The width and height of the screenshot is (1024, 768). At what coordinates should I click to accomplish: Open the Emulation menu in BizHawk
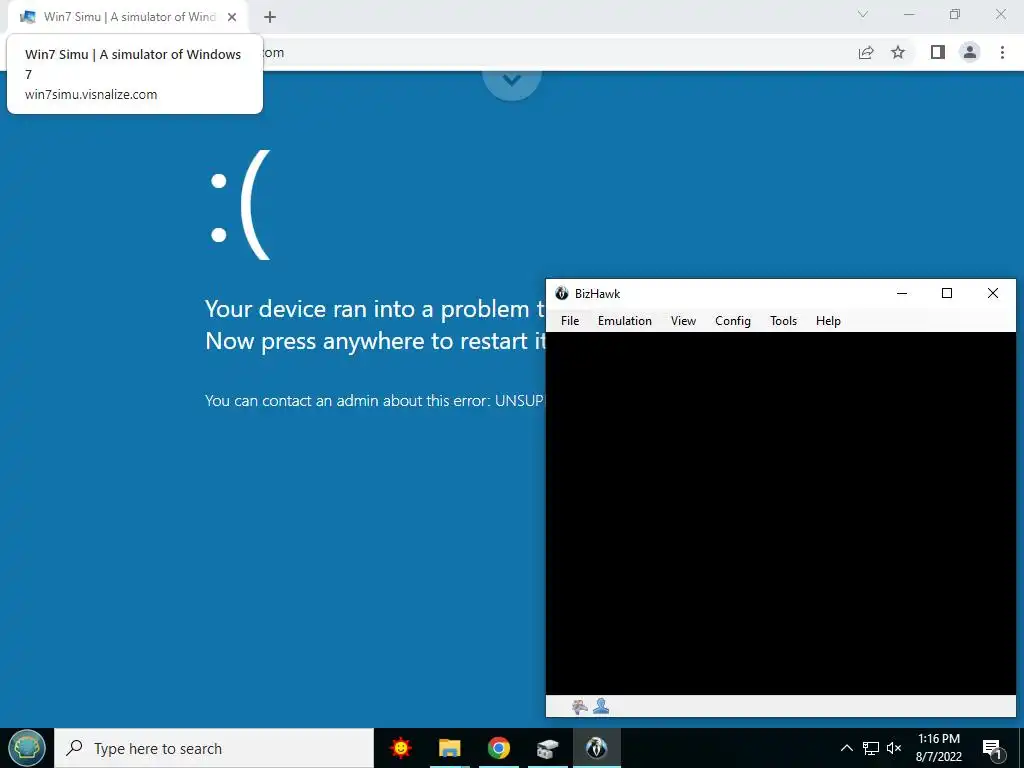(624, 321)
